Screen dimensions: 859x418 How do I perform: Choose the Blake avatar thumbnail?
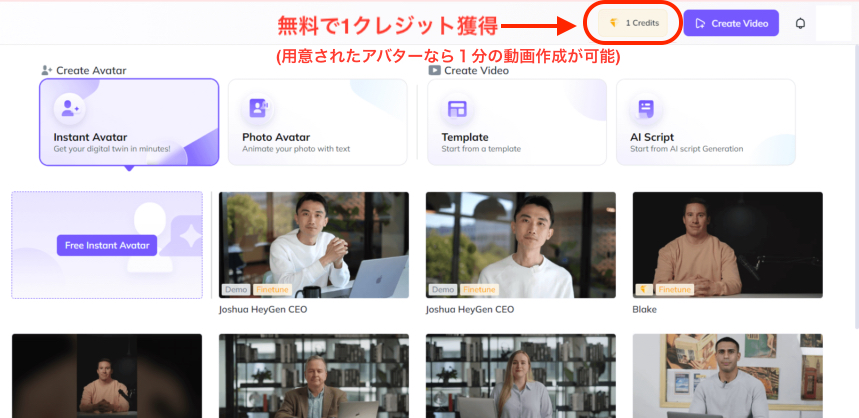727,240
